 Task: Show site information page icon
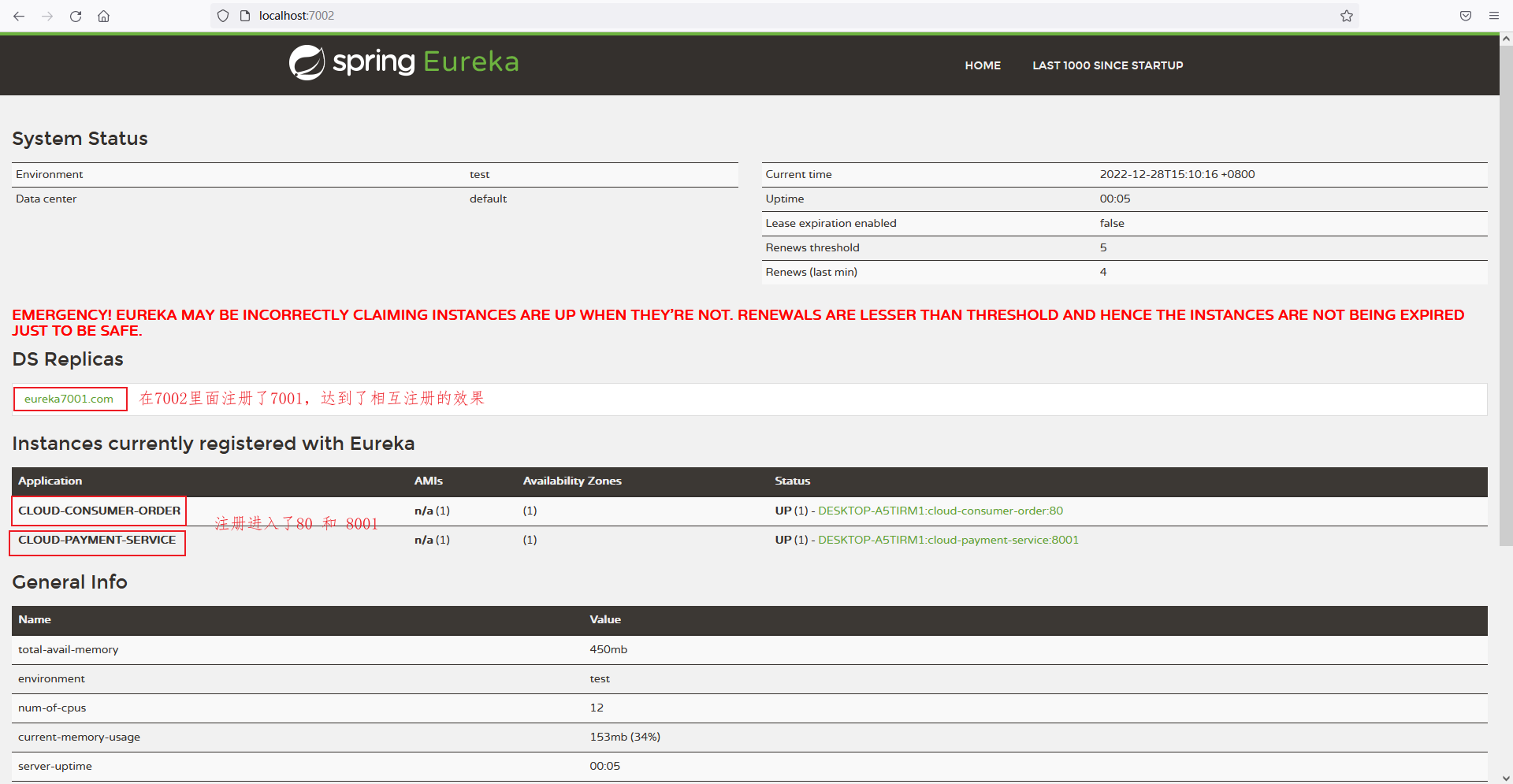244,16
